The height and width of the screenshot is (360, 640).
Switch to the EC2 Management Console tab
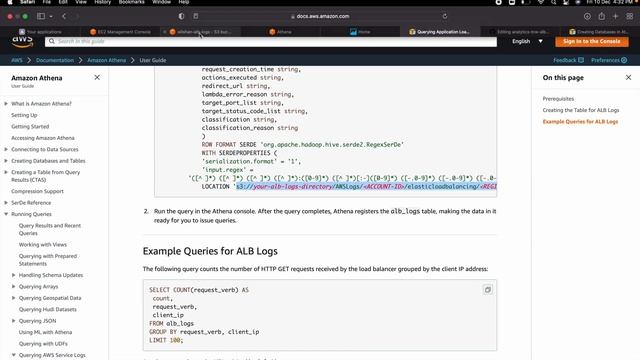click(121, 31)
